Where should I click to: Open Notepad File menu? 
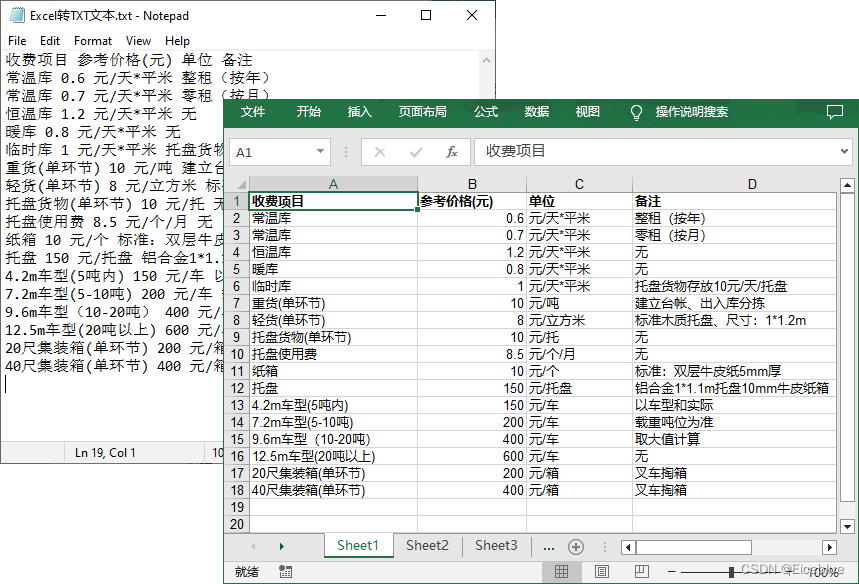(17, 41)
